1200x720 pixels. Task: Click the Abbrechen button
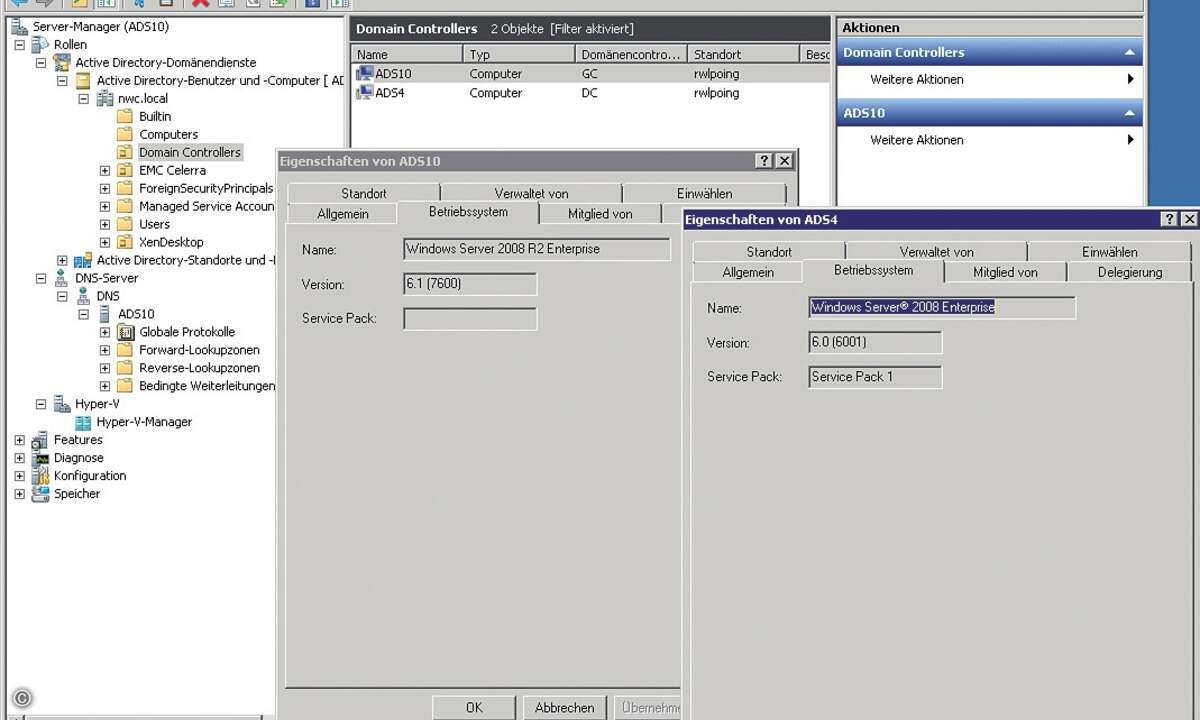tap(563, 706)
